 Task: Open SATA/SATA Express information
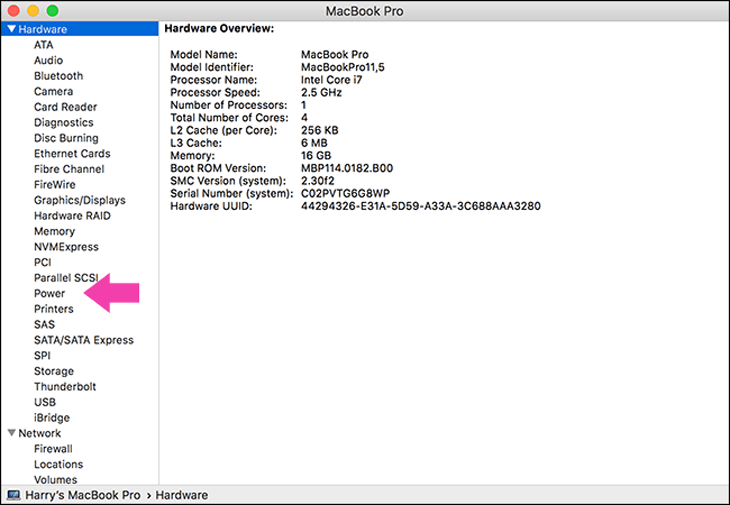[84, 340]
